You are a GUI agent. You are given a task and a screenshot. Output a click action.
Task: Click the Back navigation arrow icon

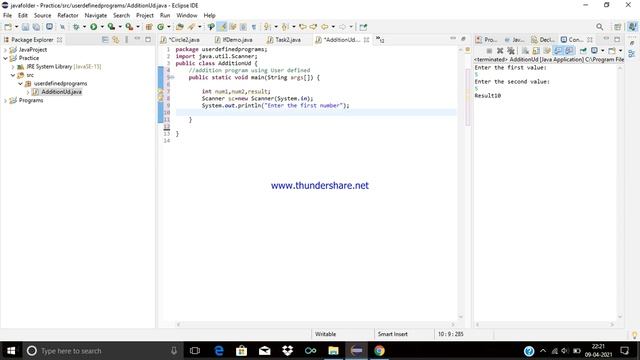[324, 27]
